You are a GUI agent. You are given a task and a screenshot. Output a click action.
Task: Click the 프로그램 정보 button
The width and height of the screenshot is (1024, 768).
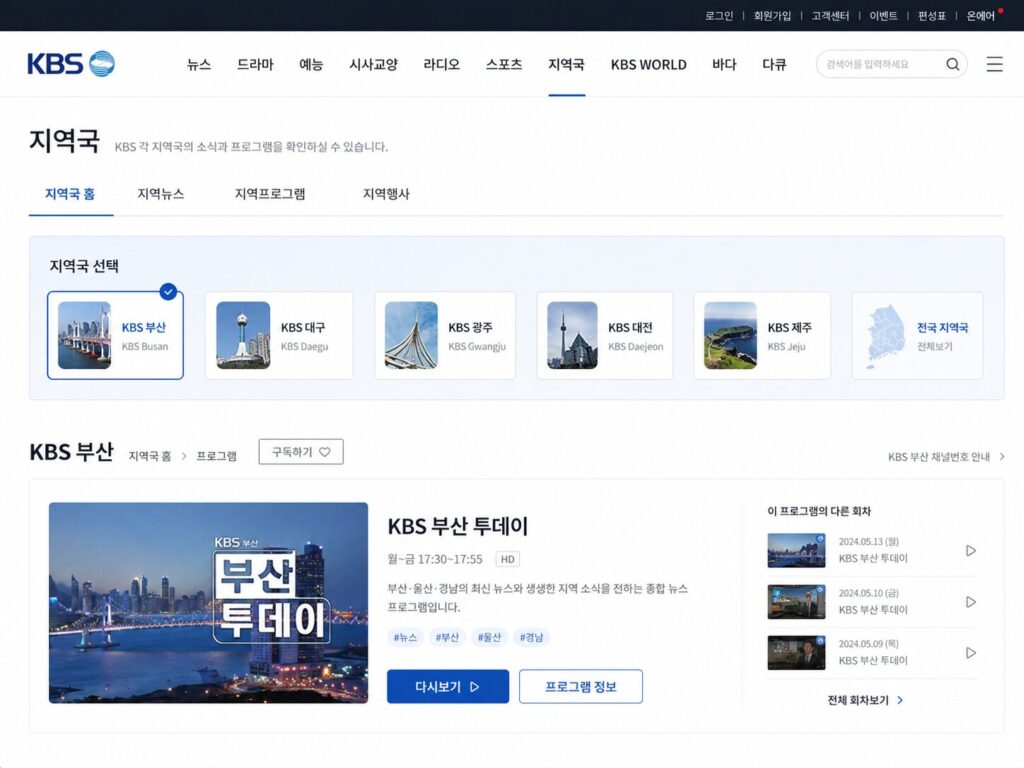[581, 686]
